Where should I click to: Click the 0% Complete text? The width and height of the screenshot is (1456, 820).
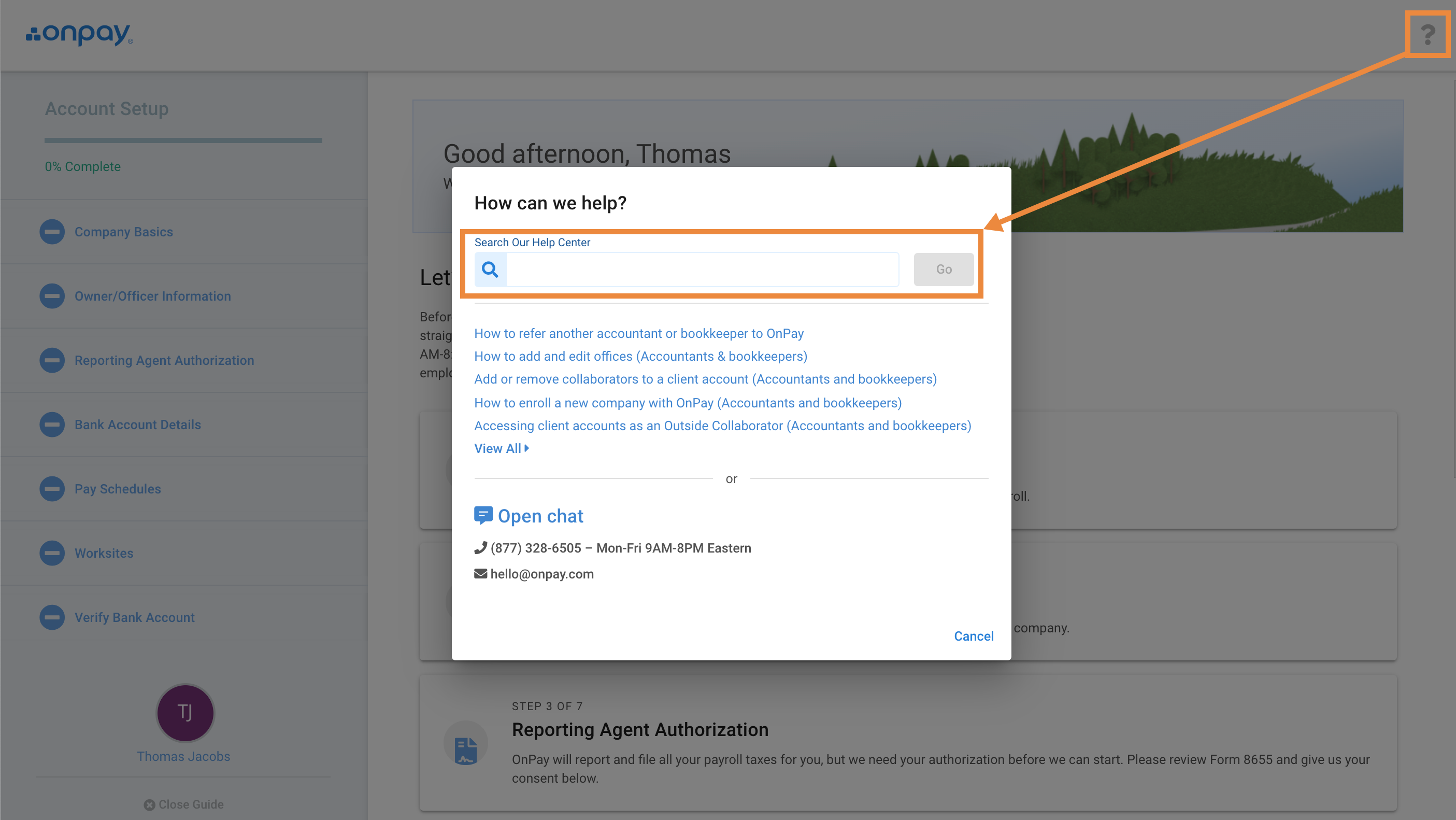(82, 167)
